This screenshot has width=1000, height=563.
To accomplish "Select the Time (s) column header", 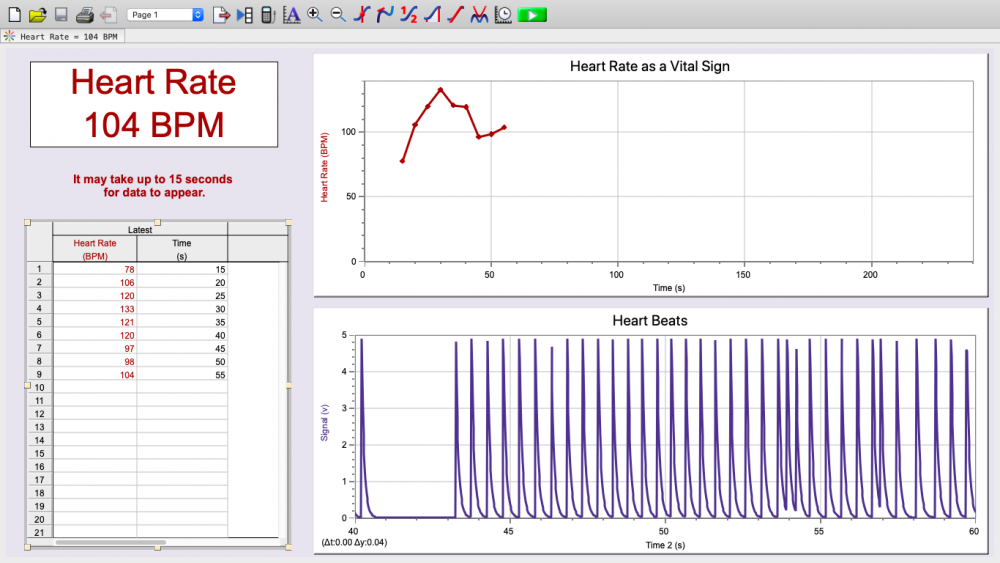I will point(182,249).
